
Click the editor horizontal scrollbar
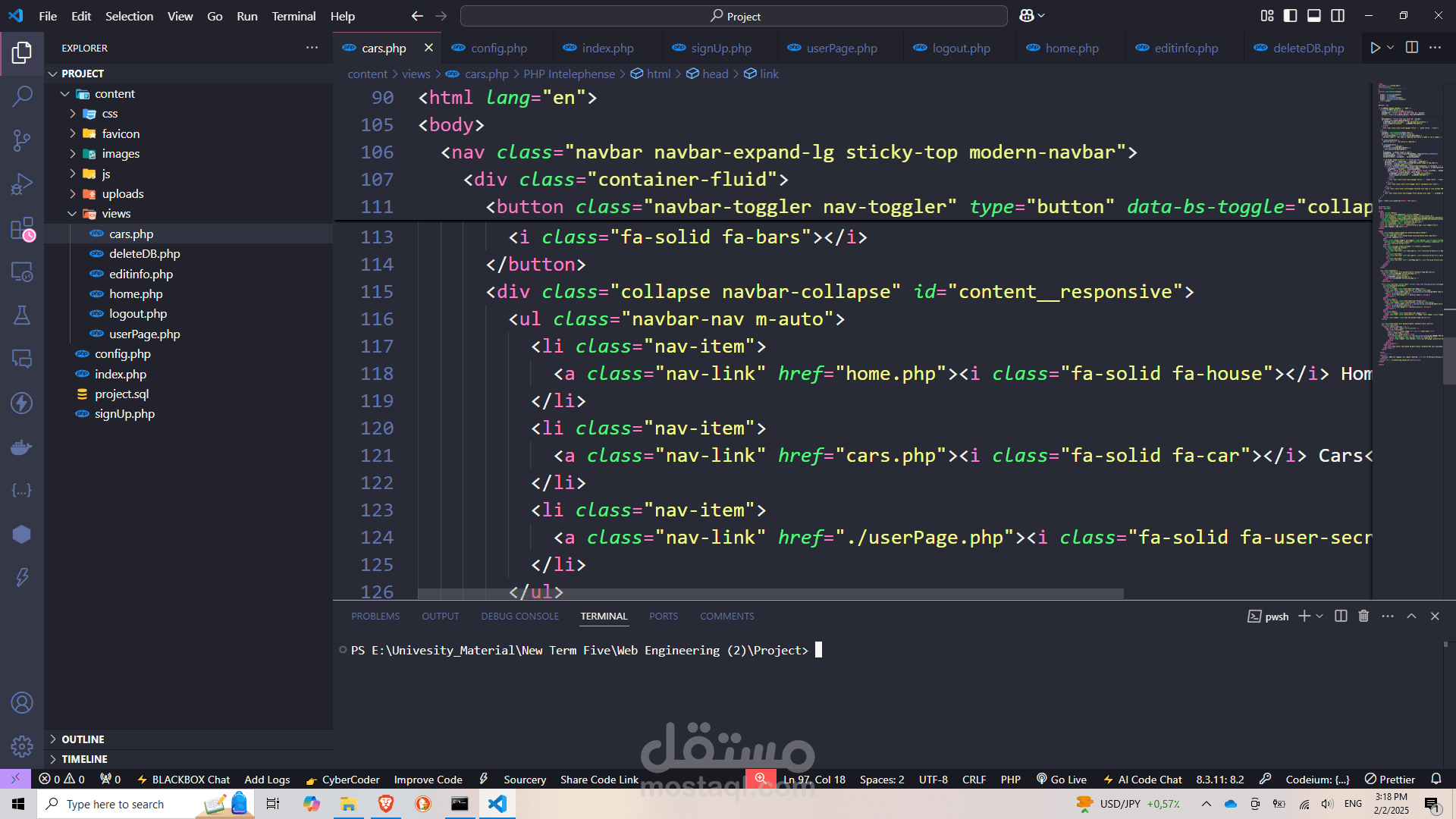[x=770, y=594]
